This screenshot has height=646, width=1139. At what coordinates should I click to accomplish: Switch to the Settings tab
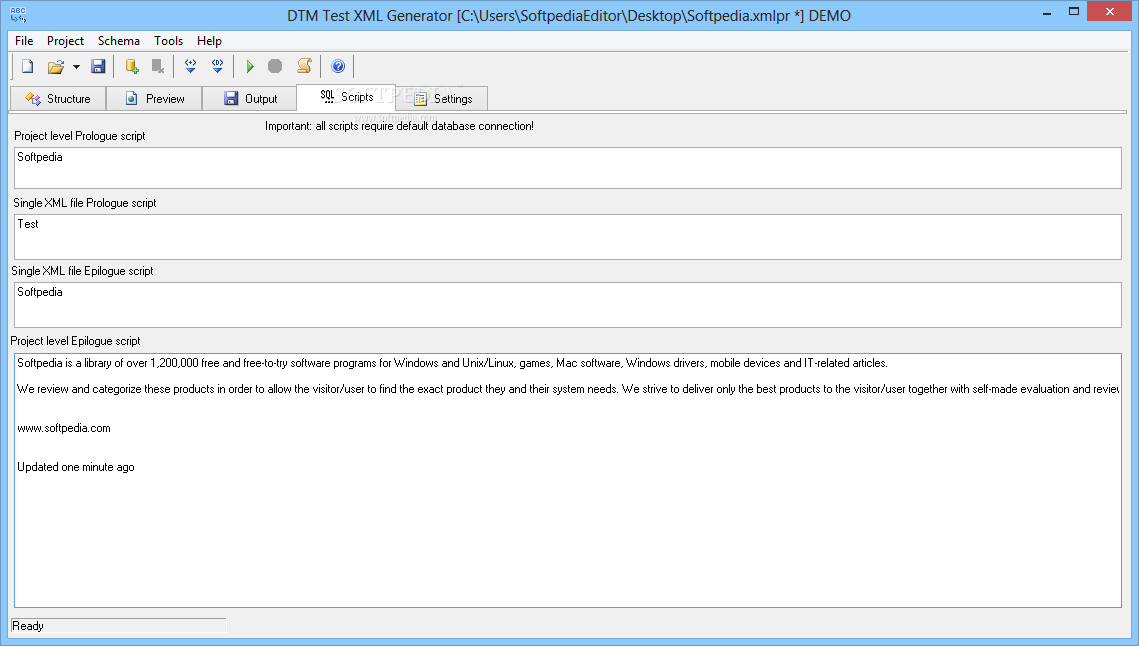[442, 99]
